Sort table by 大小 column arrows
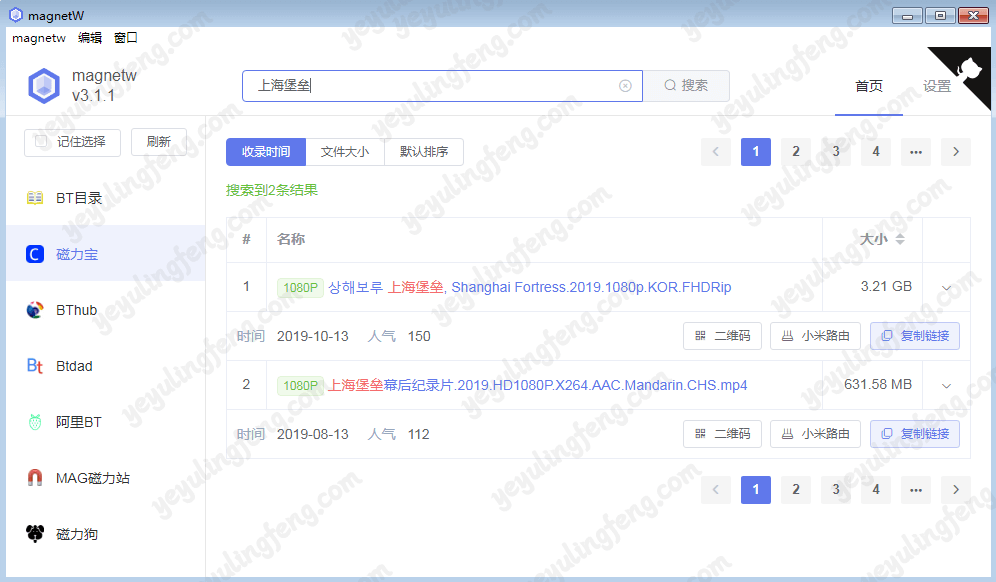 point(899,240)
